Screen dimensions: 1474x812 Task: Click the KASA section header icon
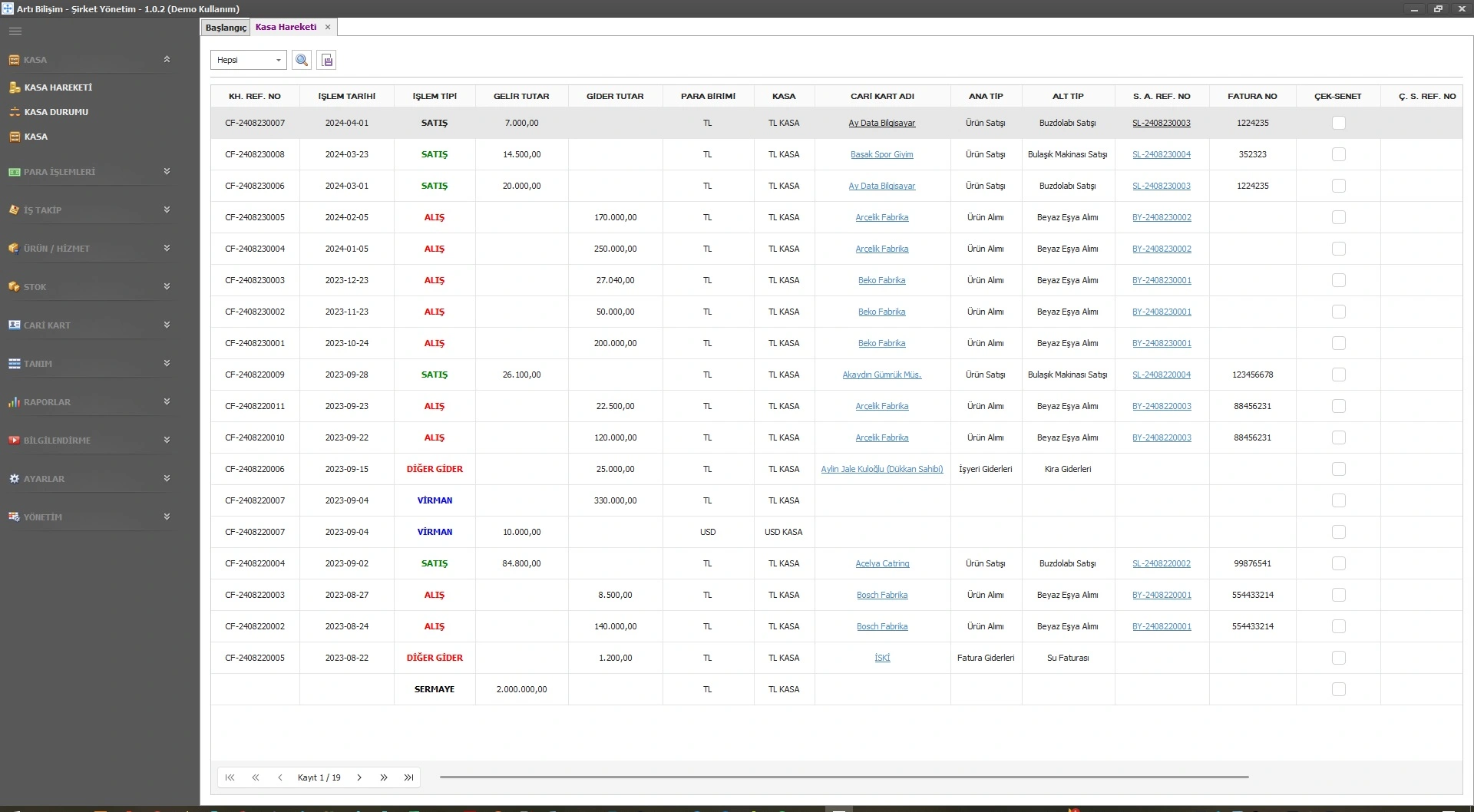pos(14,60)
